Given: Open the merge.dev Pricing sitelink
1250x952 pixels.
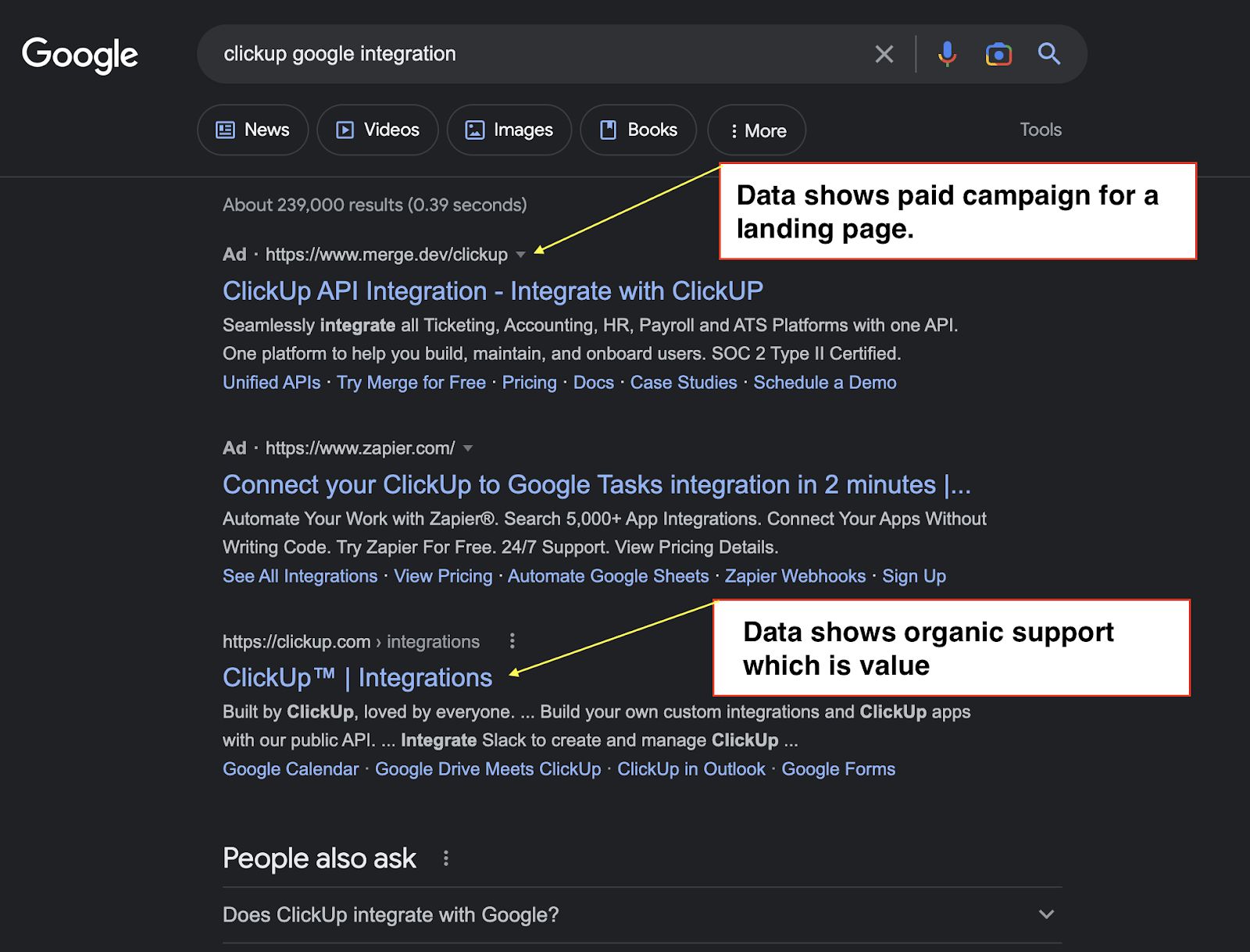Looking at the screenshot, I should 530,383.
